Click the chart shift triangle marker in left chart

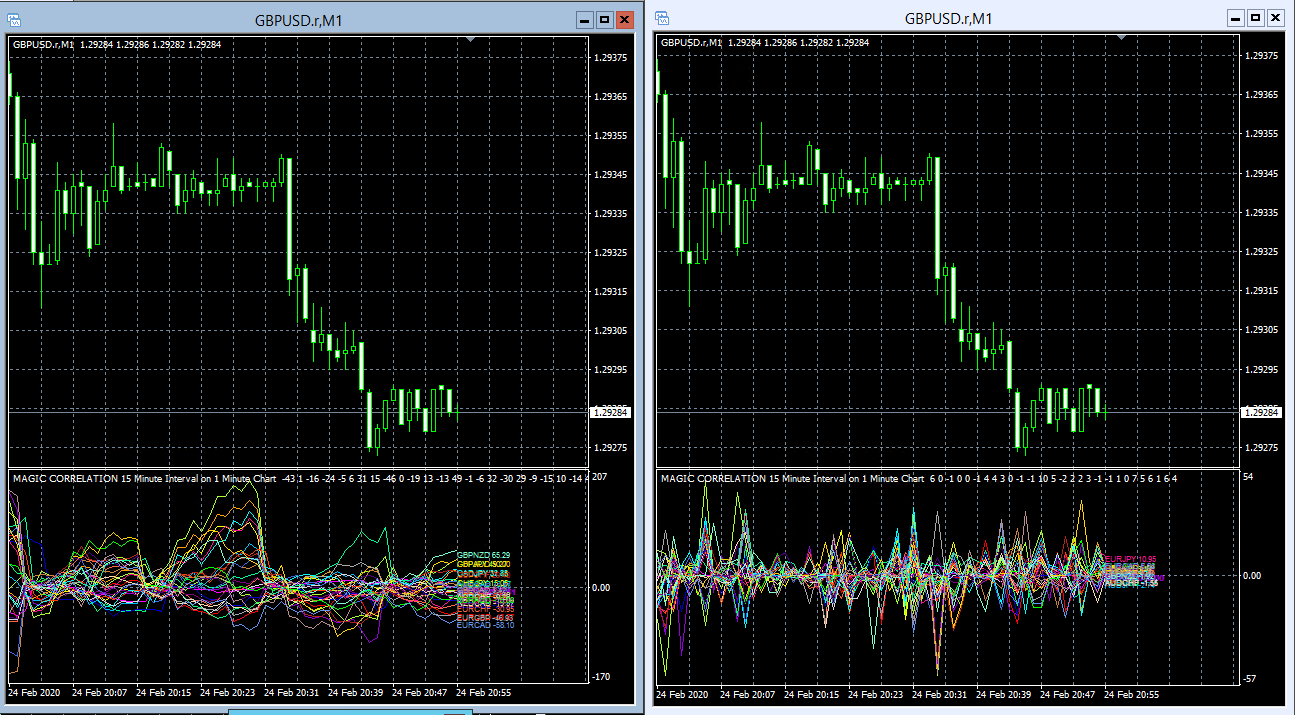tap(471, 38)
